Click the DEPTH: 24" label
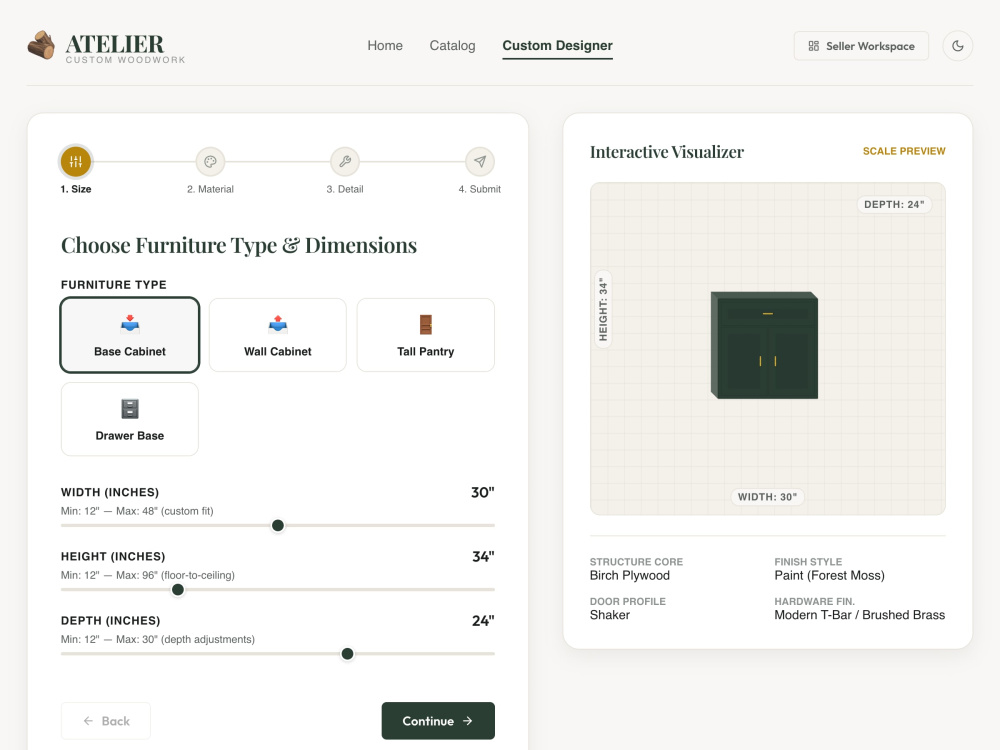 pos(893,204)
